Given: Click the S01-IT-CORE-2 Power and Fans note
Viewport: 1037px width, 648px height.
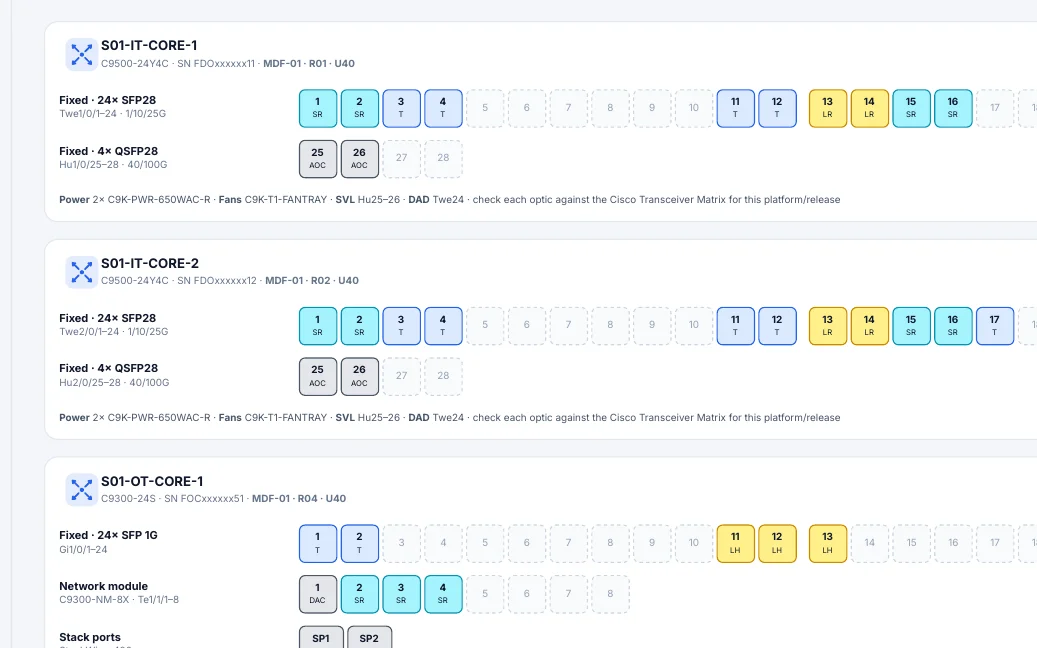Looking at the screenshot, I should tap(450, 418).
